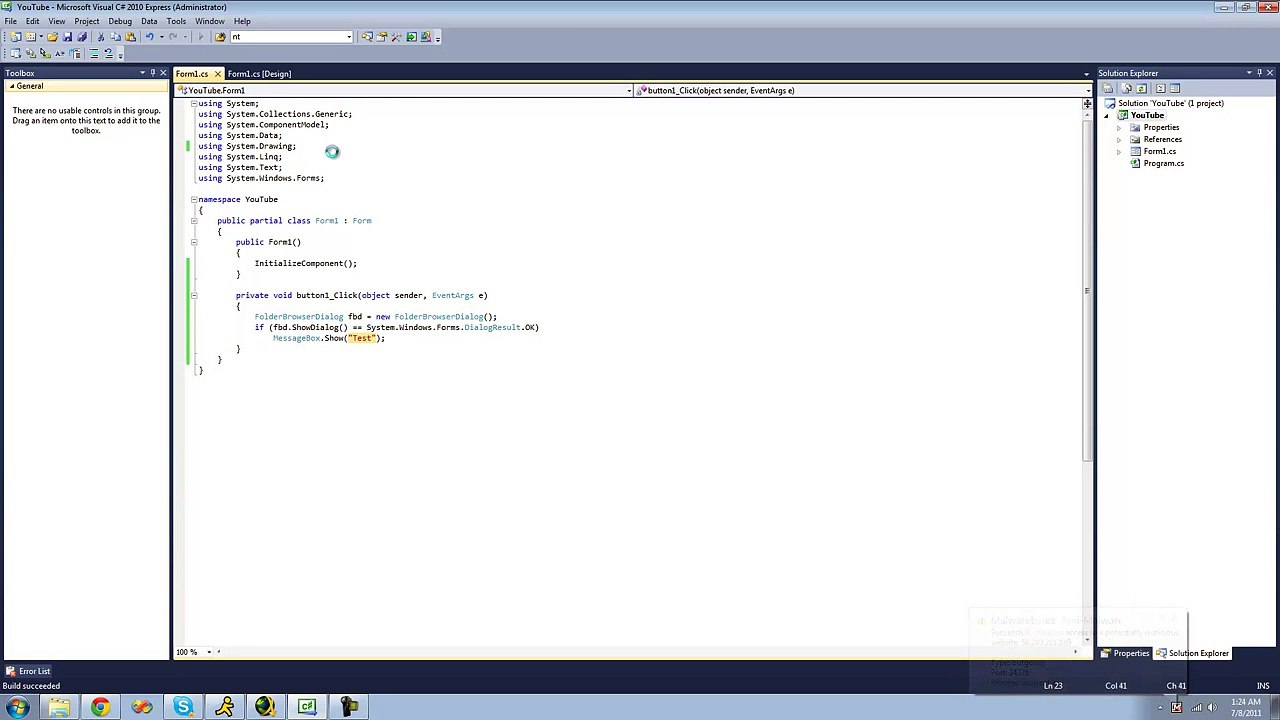This screenshot has height=720, width=1280.
Task: Click the Properties icon in Solution Explorer toolbar
Action: click(1108, 88)
